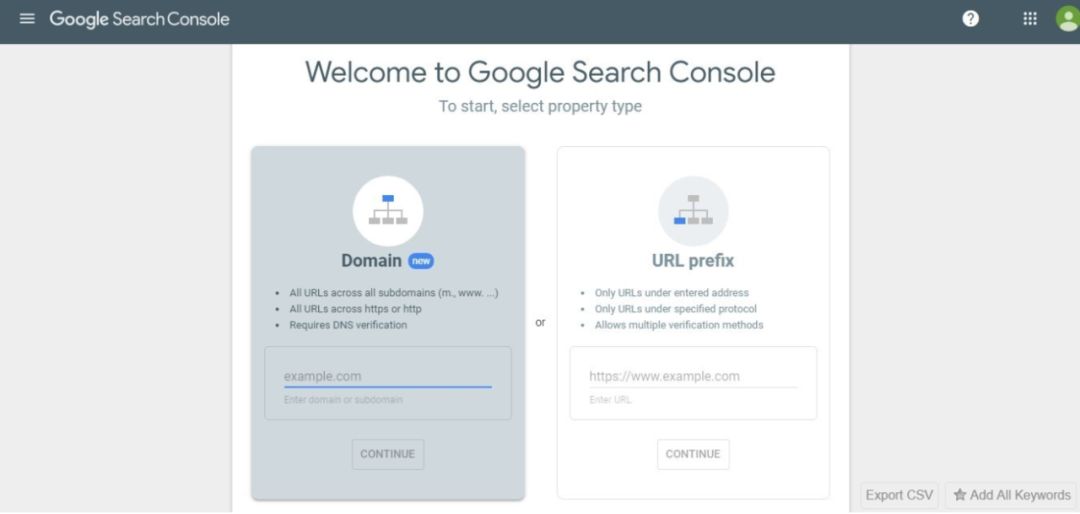Click the help question mark icon
The height and width of the screenshot is (514, 1080).
tap(970, 19)
